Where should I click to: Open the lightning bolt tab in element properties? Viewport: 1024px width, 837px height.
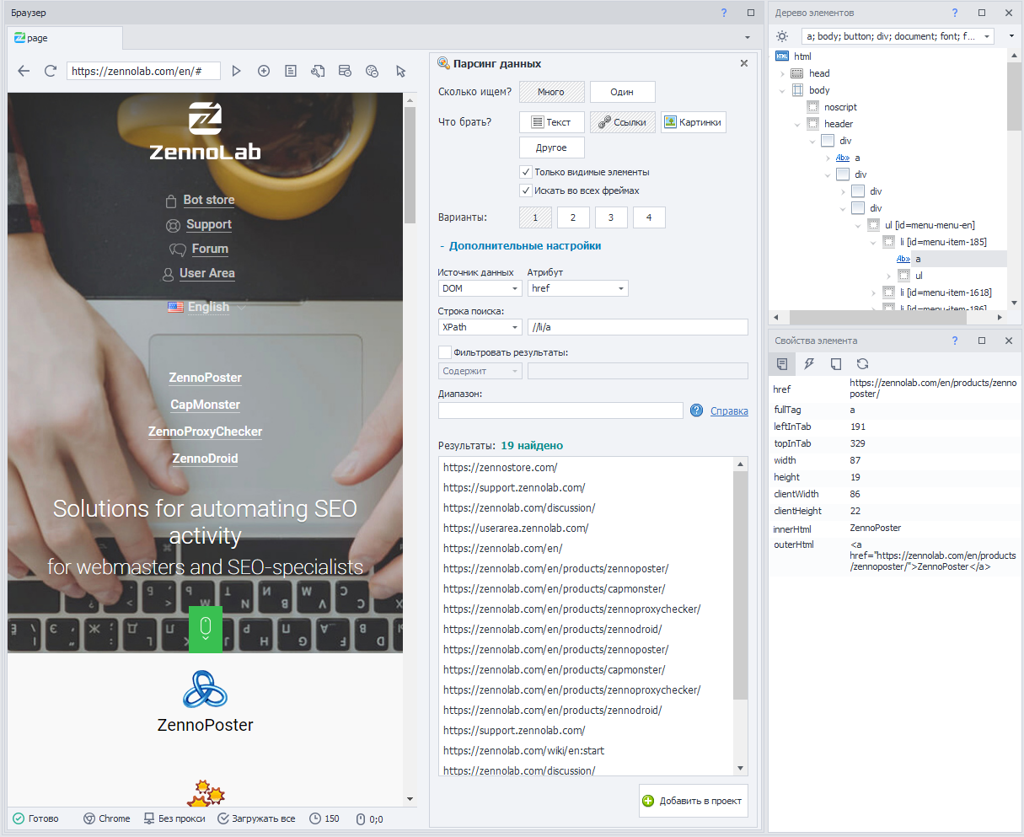tap(809, 364)
